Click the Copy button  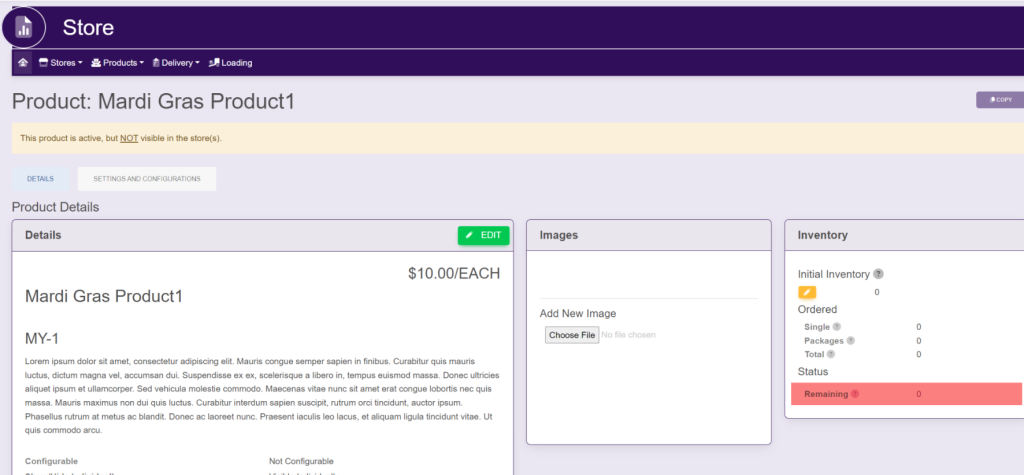[999, 100]
